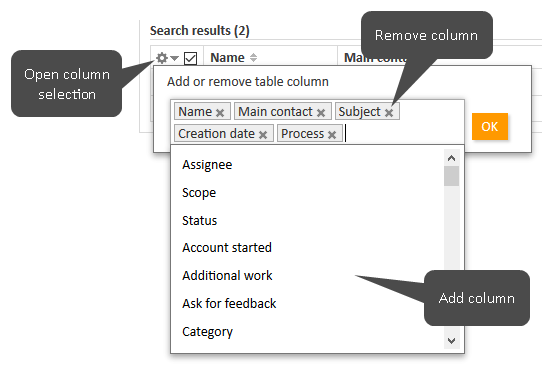Remove the Main contact column tag
This screenshot has height=370, width=542.
coord(321,113)
